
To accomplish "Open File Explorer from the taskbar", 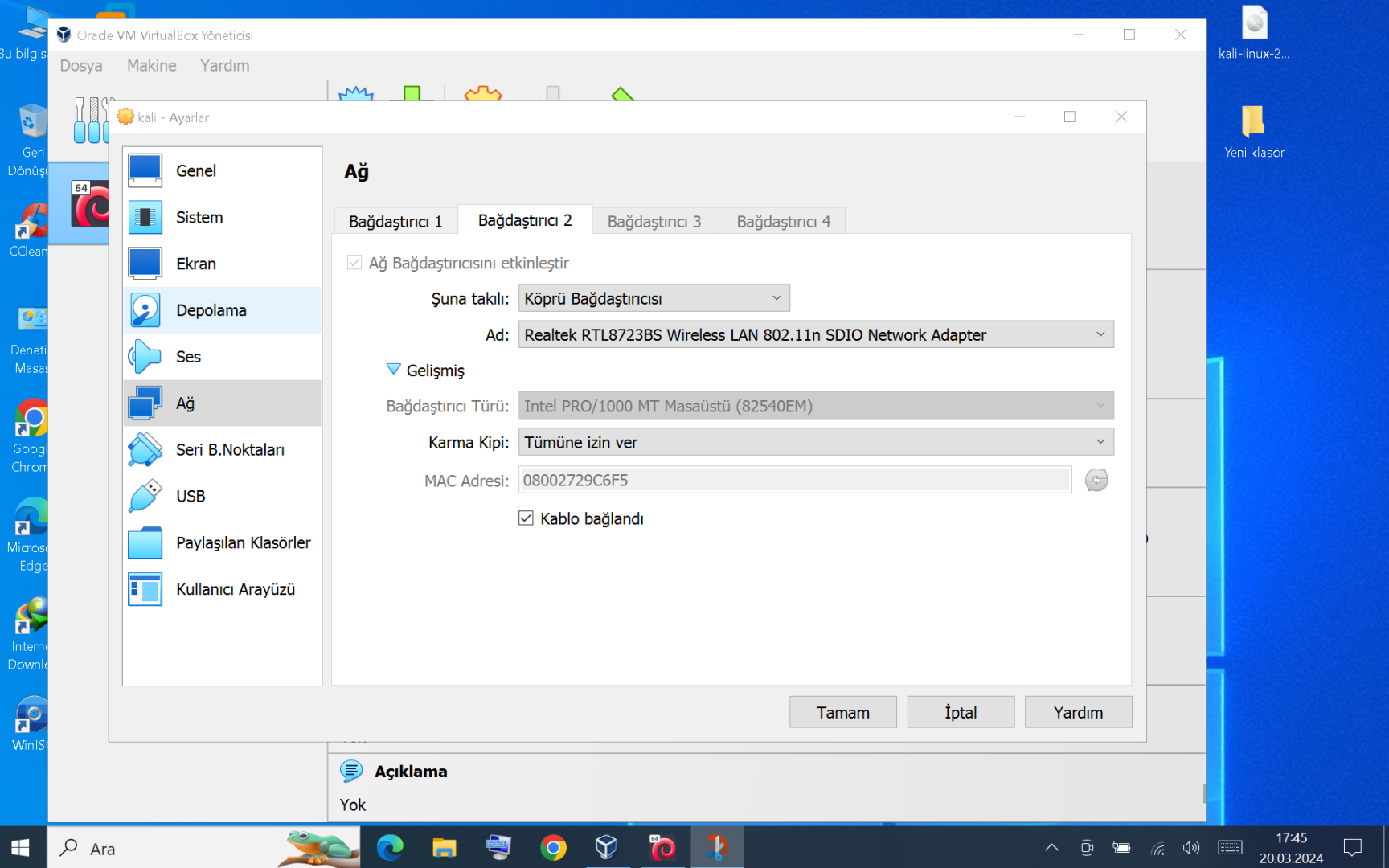I will click(x=444, y=847).
